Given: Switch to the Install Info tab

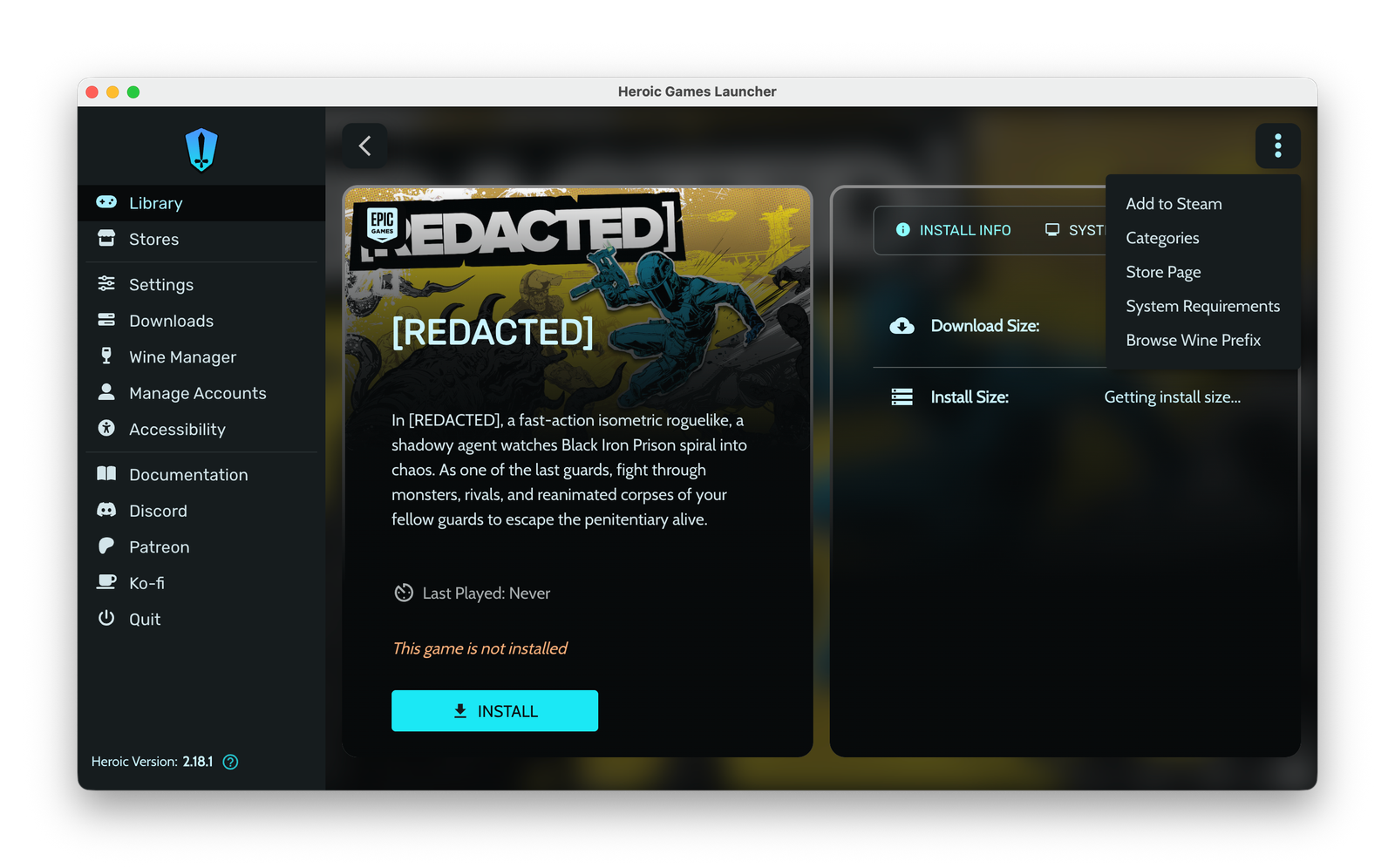Looking at the screenshot, I should [x=954, y=230].
